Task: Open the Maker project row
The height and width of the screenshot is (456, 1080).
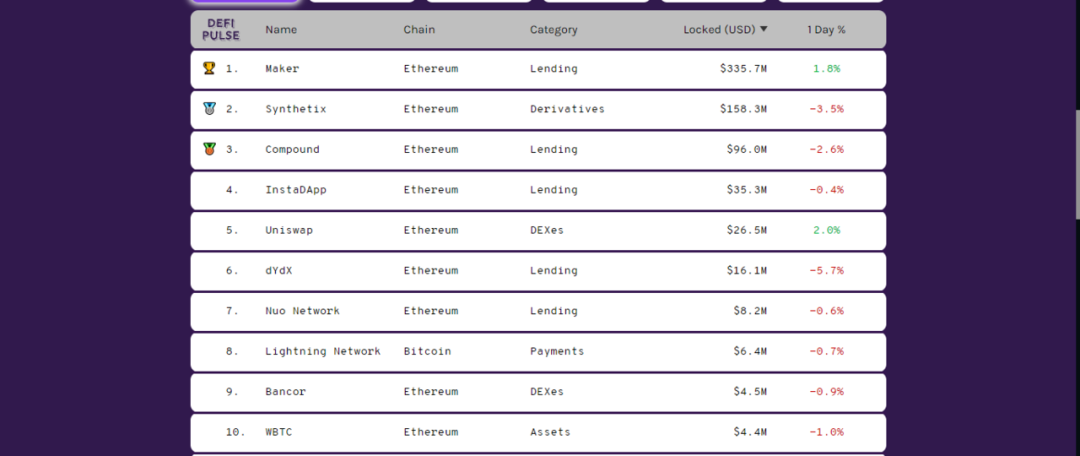Action: pyautogui.click(x=538, y=69)
